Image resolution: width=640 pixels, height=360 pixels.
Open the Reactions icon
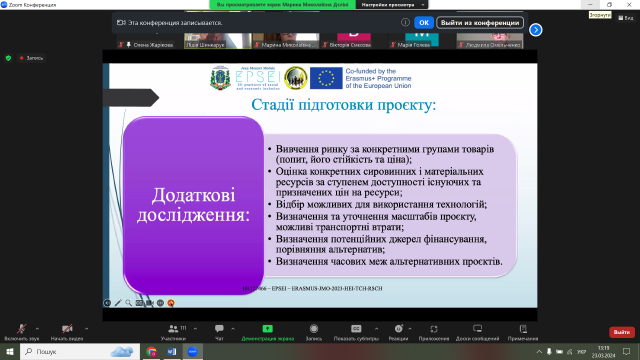398,329
